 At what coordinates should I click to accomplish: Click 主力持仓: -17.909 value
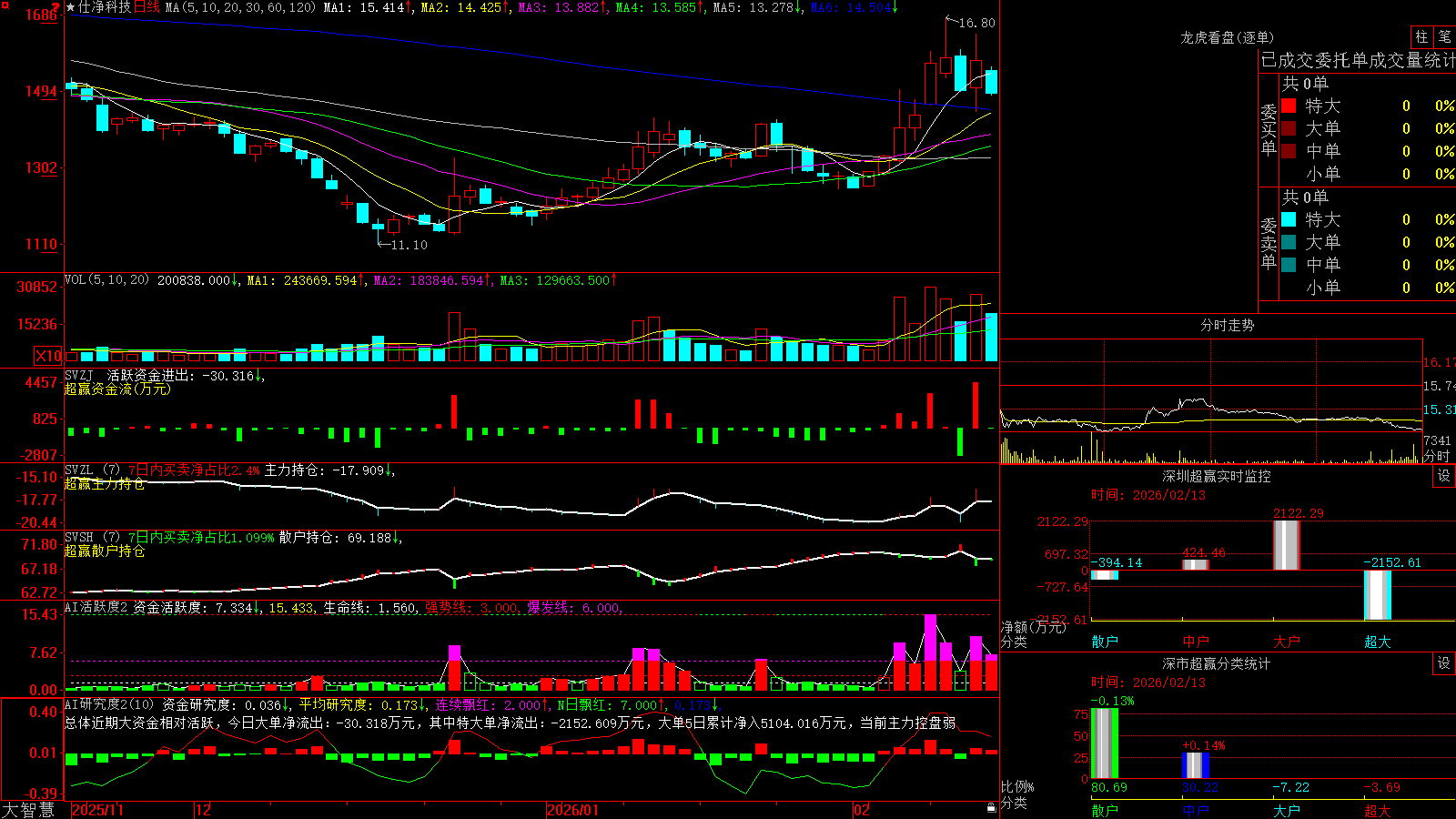(x=324, y=470)
